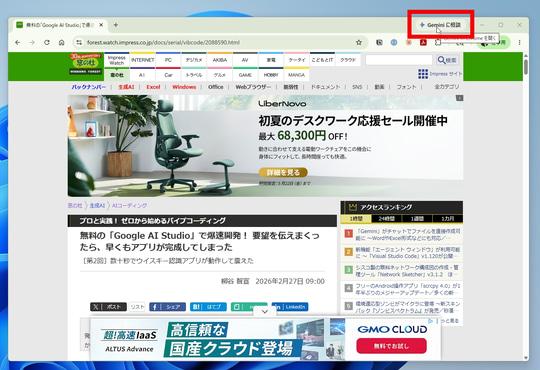Open 生成AI in the red category bar
Screen dimensions: 540x370
(126, 87)
